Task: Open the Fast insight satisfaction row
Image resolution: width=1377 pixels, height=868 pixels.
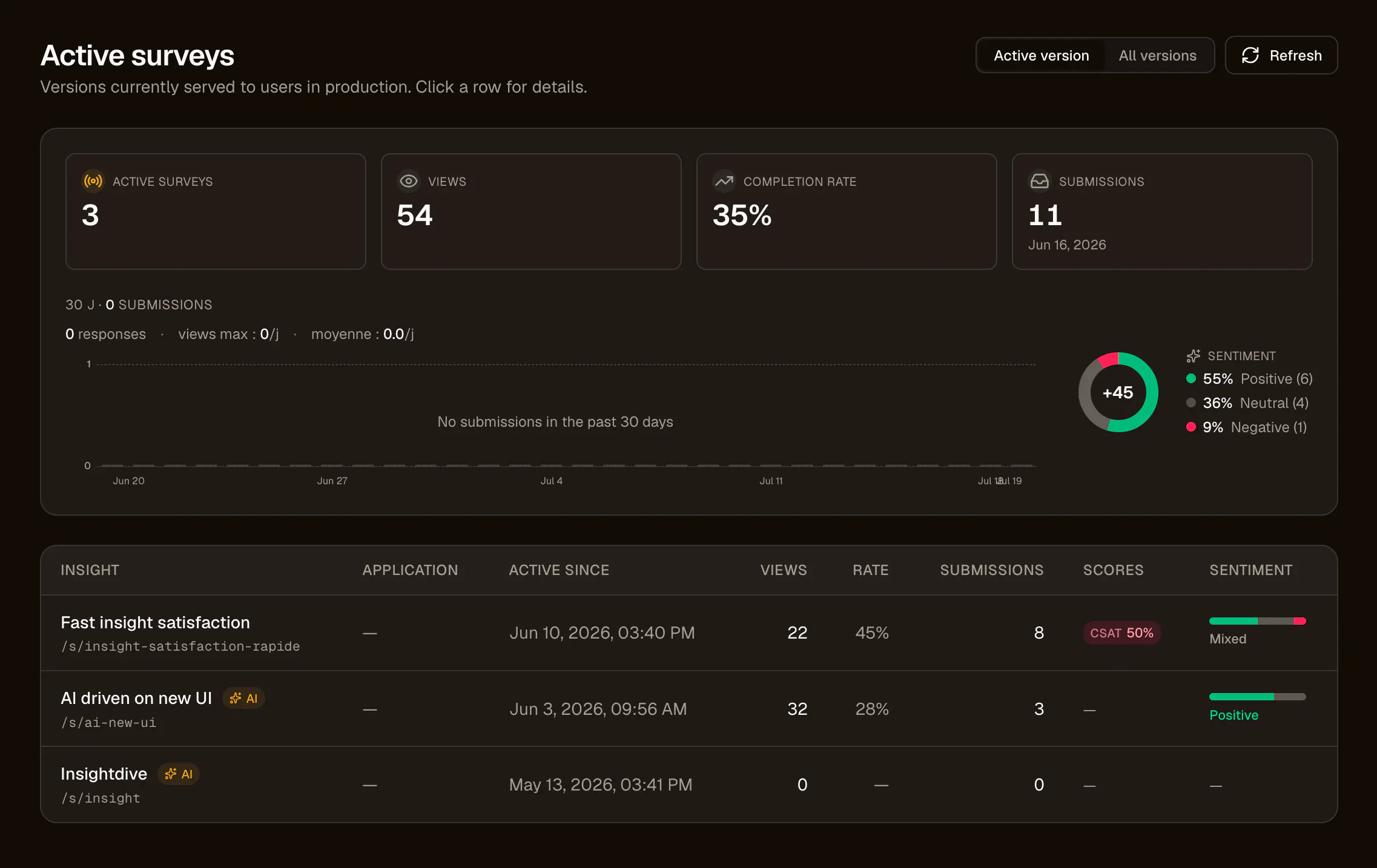Action: tap(688, 633)
